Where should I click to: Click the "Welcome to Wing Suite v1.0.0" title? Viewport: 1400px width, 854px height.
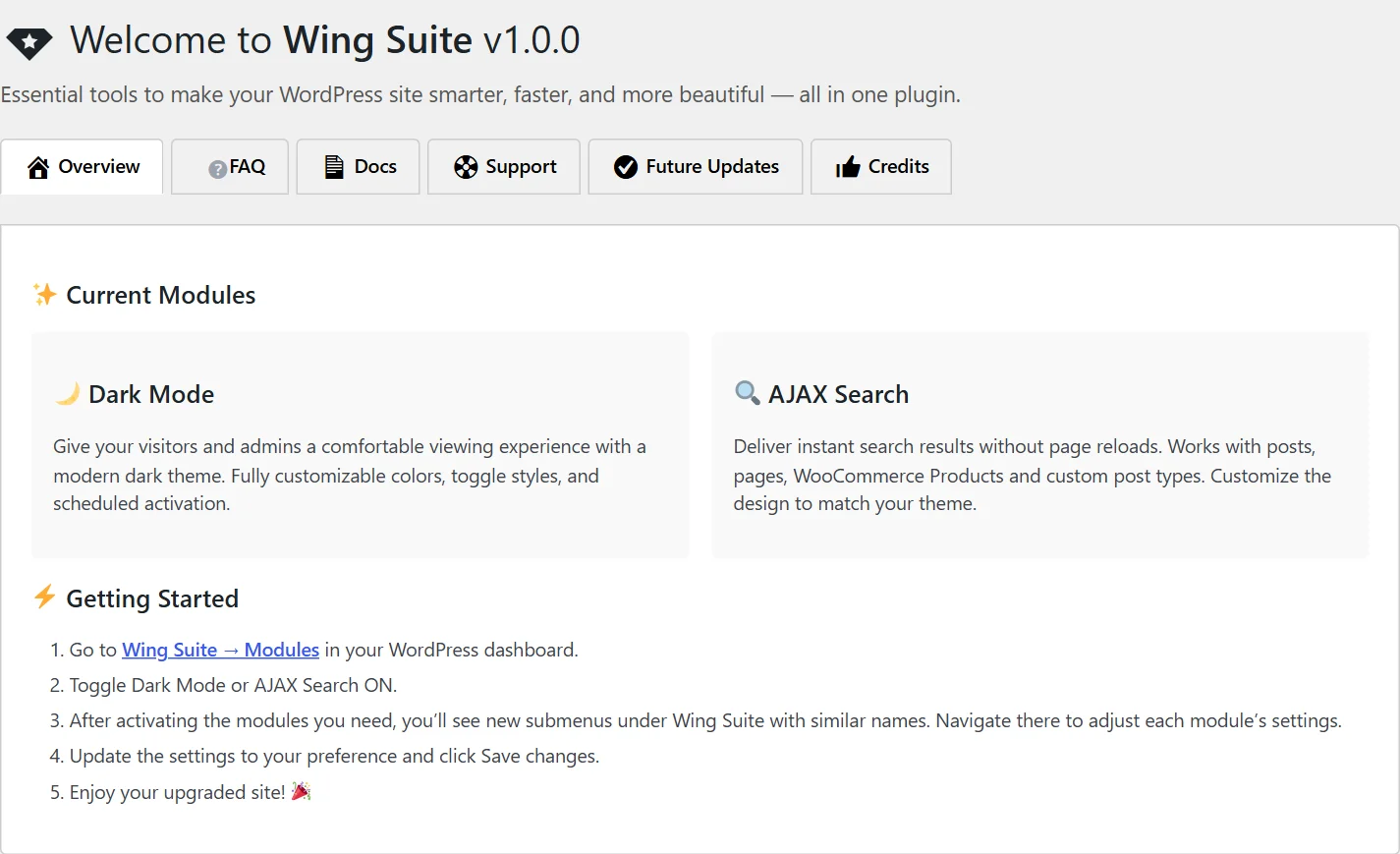point(325,40)
